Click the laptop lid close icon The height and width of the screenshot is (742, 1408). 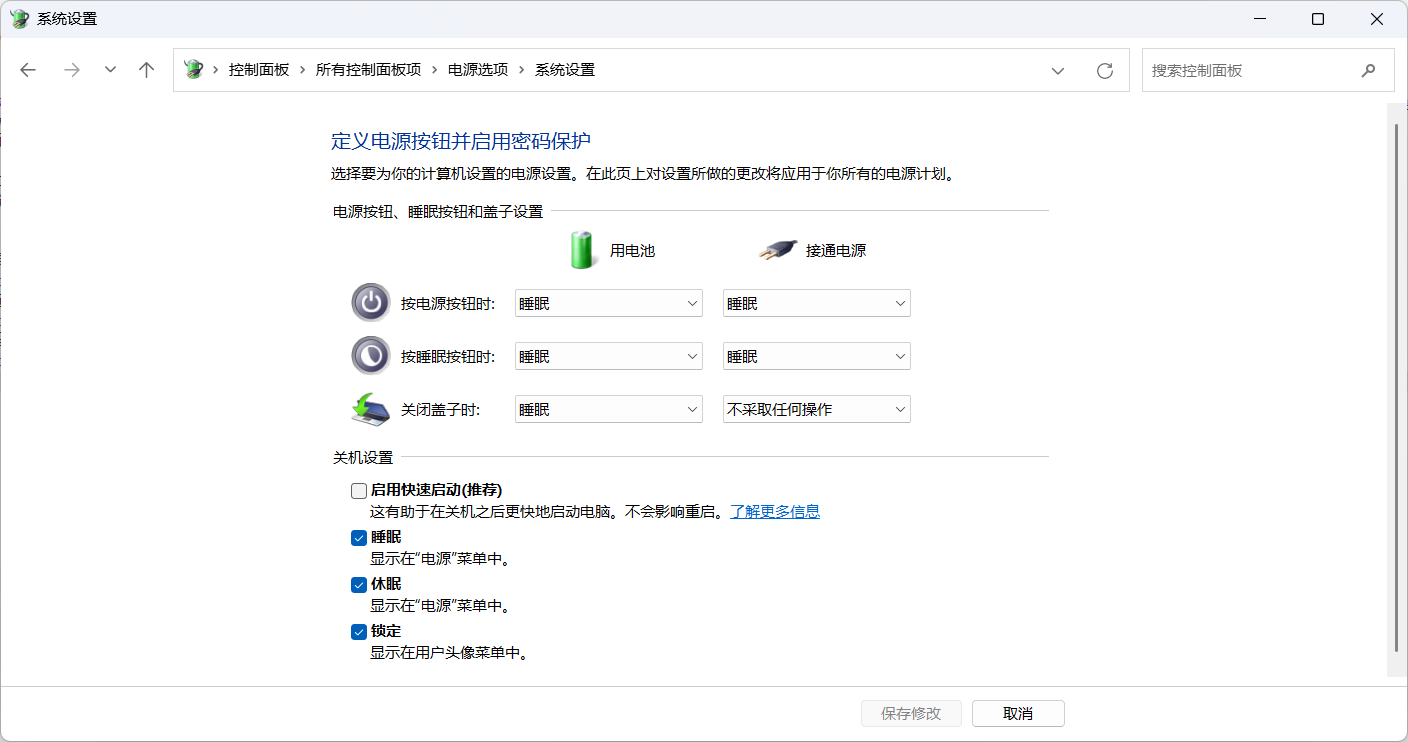pos(371,408)
